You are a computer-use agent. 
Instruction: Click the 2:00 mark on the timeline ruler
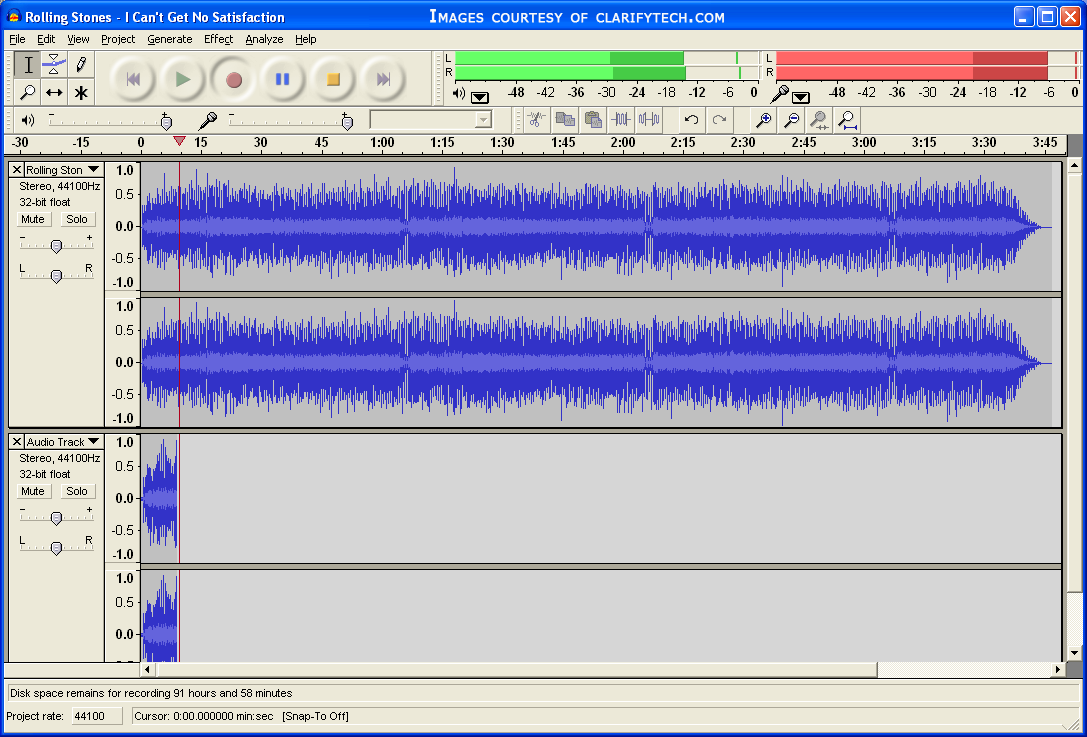point(623,143)
